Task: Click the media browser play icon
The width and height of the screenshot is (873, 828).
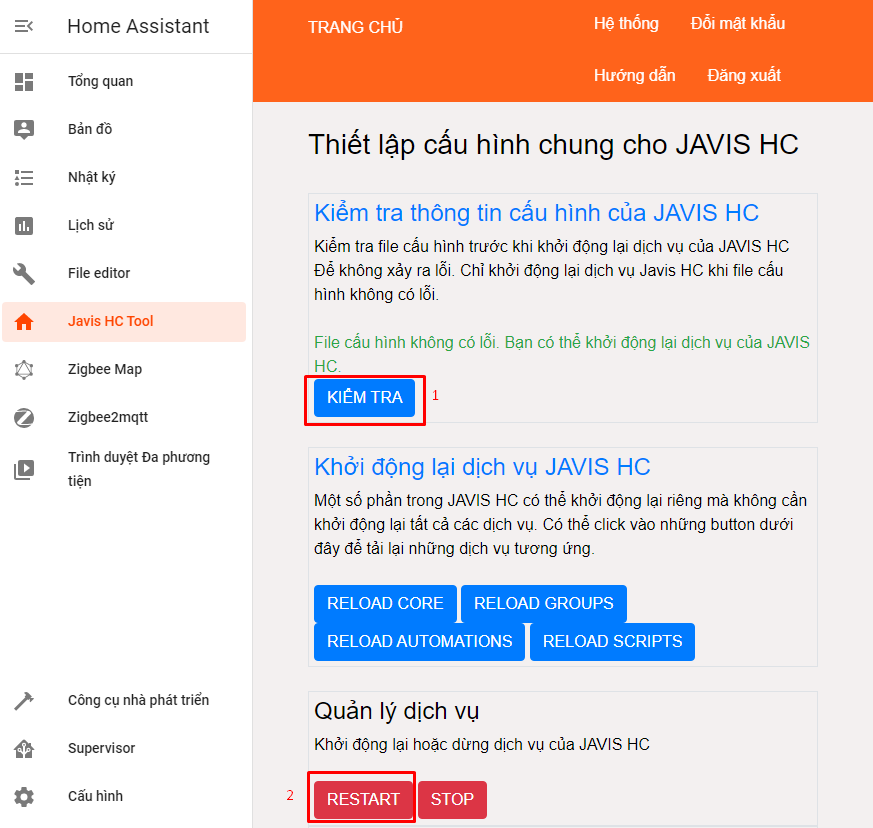Action: (23, 469)
